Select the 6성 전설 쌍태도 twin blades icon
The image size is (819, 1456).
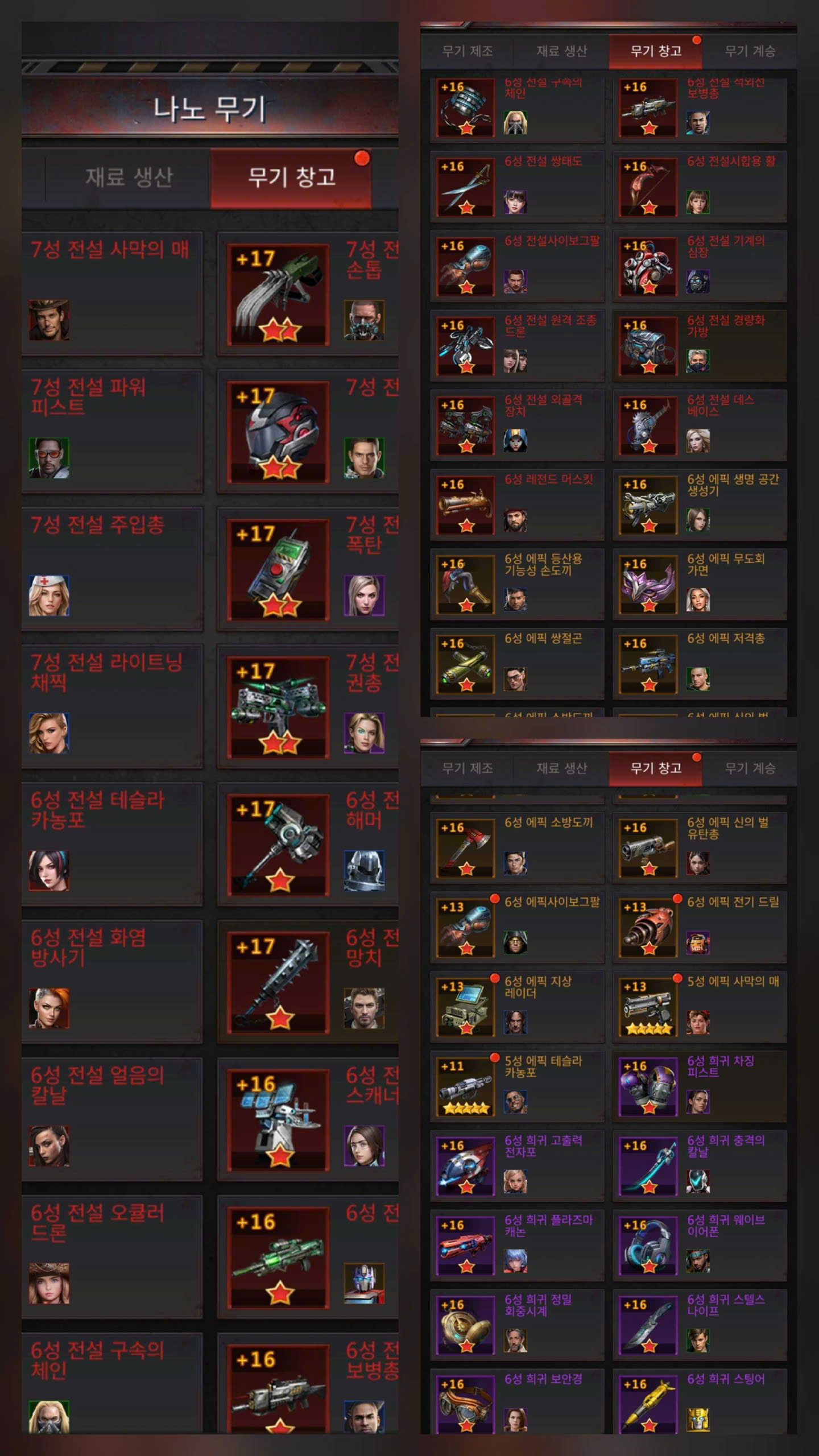465,188
